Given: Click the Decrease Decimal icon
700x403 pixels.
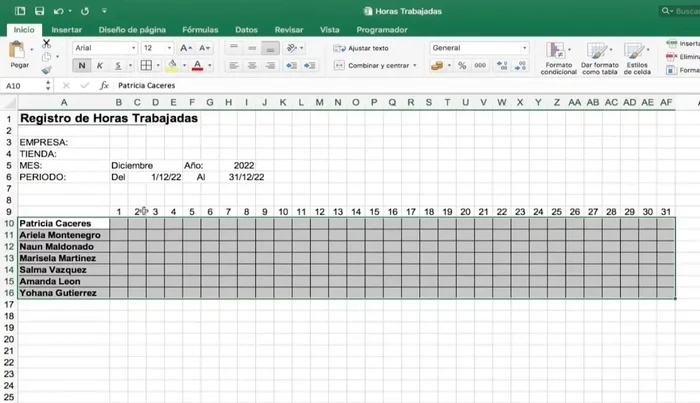Looking at the screenshot, I should pyautogui.click(x=520, y=66).
